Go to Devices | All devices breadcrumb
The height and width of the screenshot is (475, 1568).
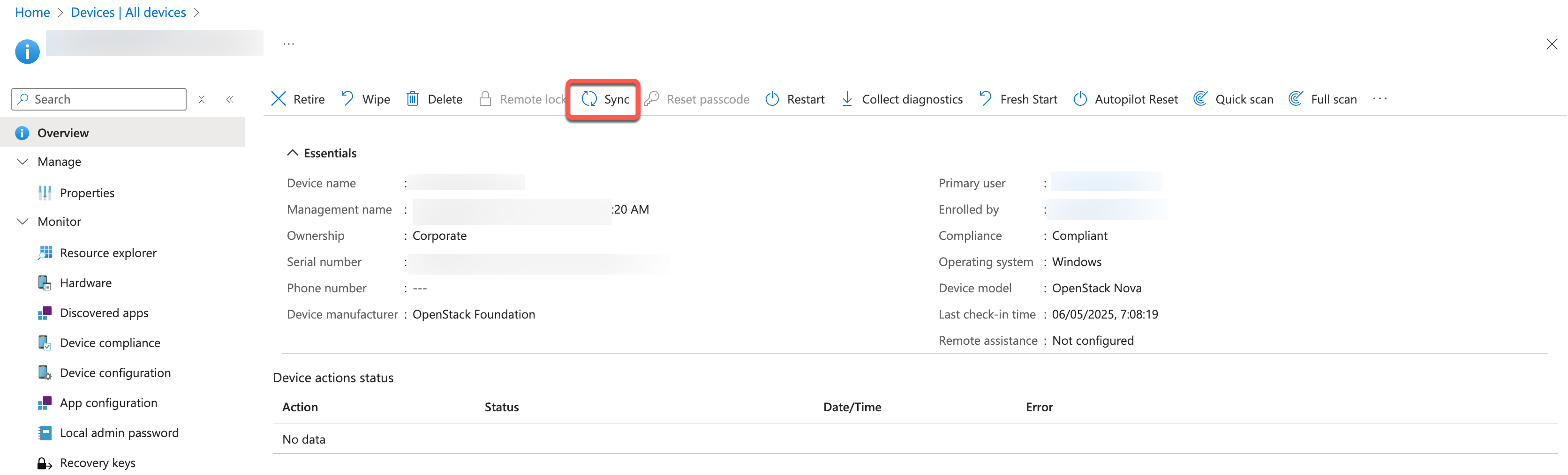(128, 12)
